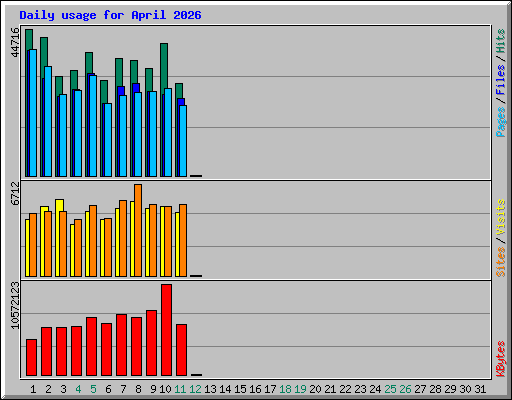The image size is (512, 400).
Task: Select day 30 on the x-axis
Action: click(465, 389)
